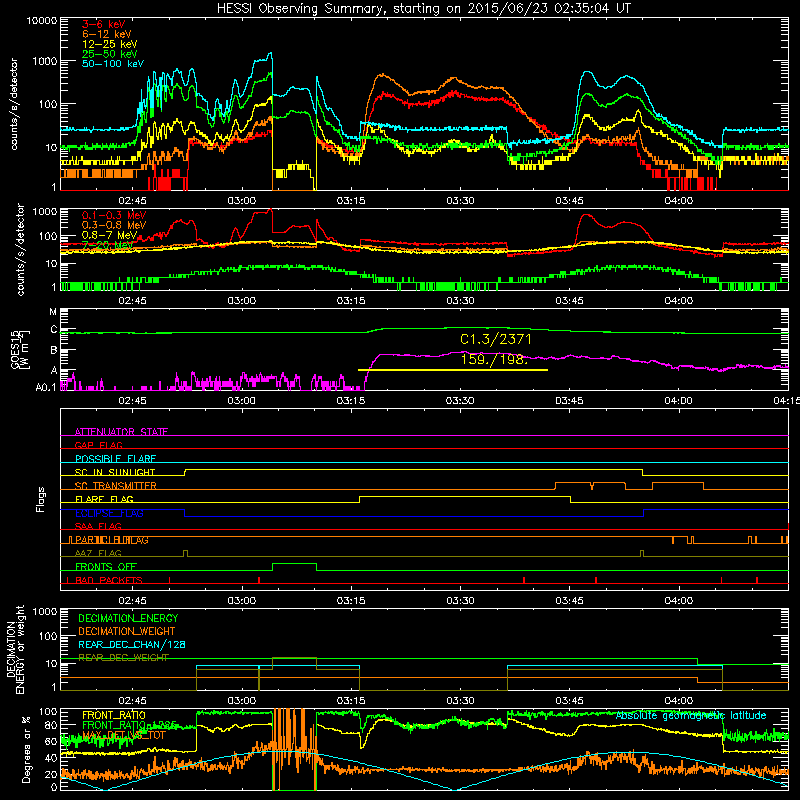Image resolution: width=800 pixels, height=800 pixels.
Task: Click the 04:15 time tick label
Action: pyautogui.click(x=787, y=401)
